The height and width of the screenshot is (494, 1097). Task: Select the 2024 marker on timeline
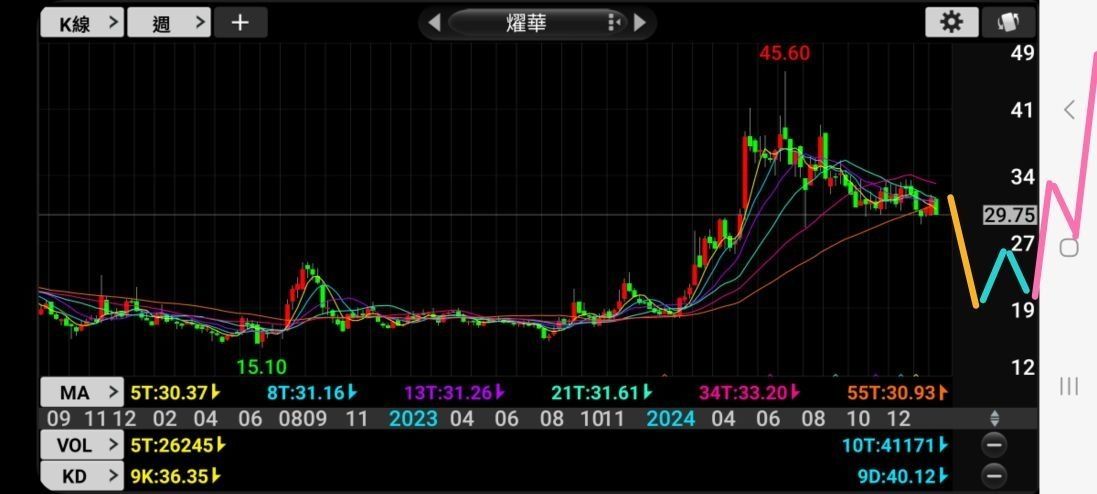point(670,419)
